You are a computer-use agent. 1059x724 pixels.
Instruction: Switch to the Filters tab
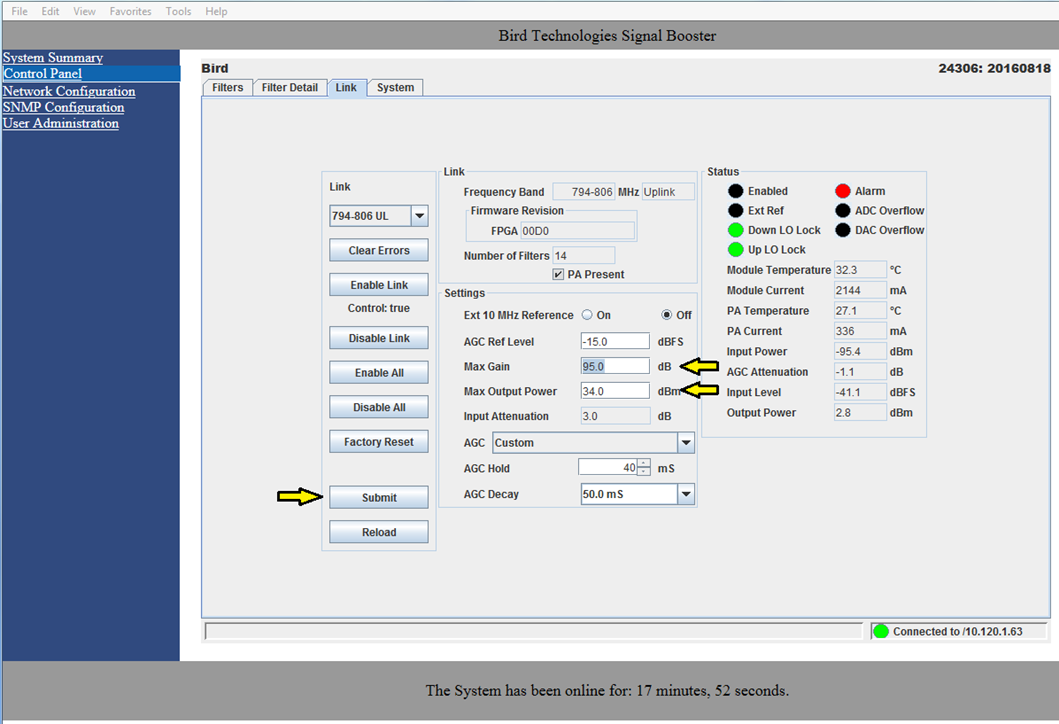coord(228,88)
